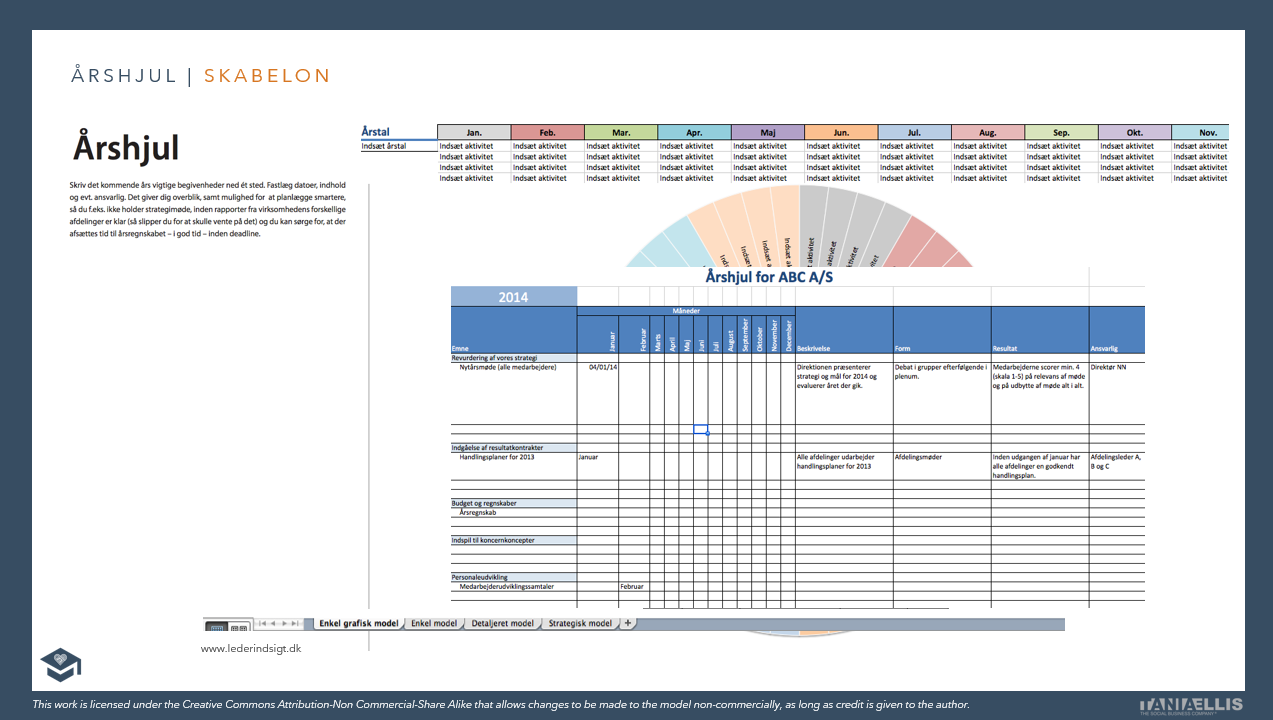Select the Jun. month header cell
This screenshot has width=1273, height=720.
[841, 132]
